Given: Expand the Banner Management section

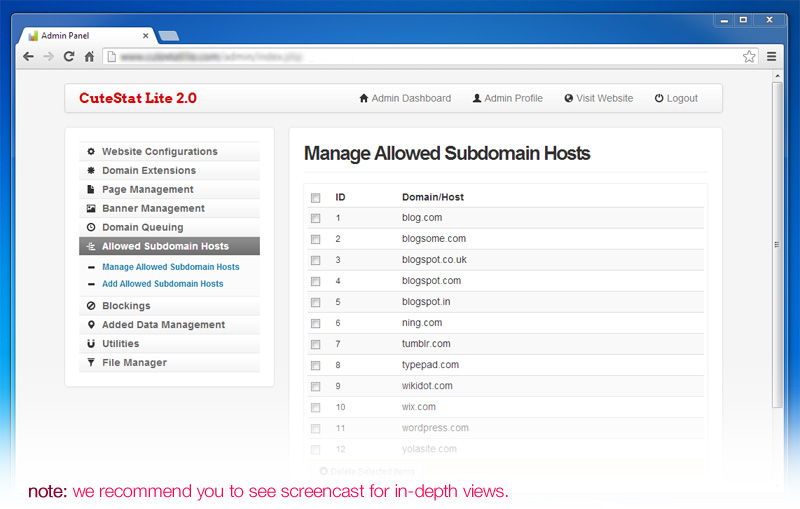Looking at the screenshot, I should point(169,208).
